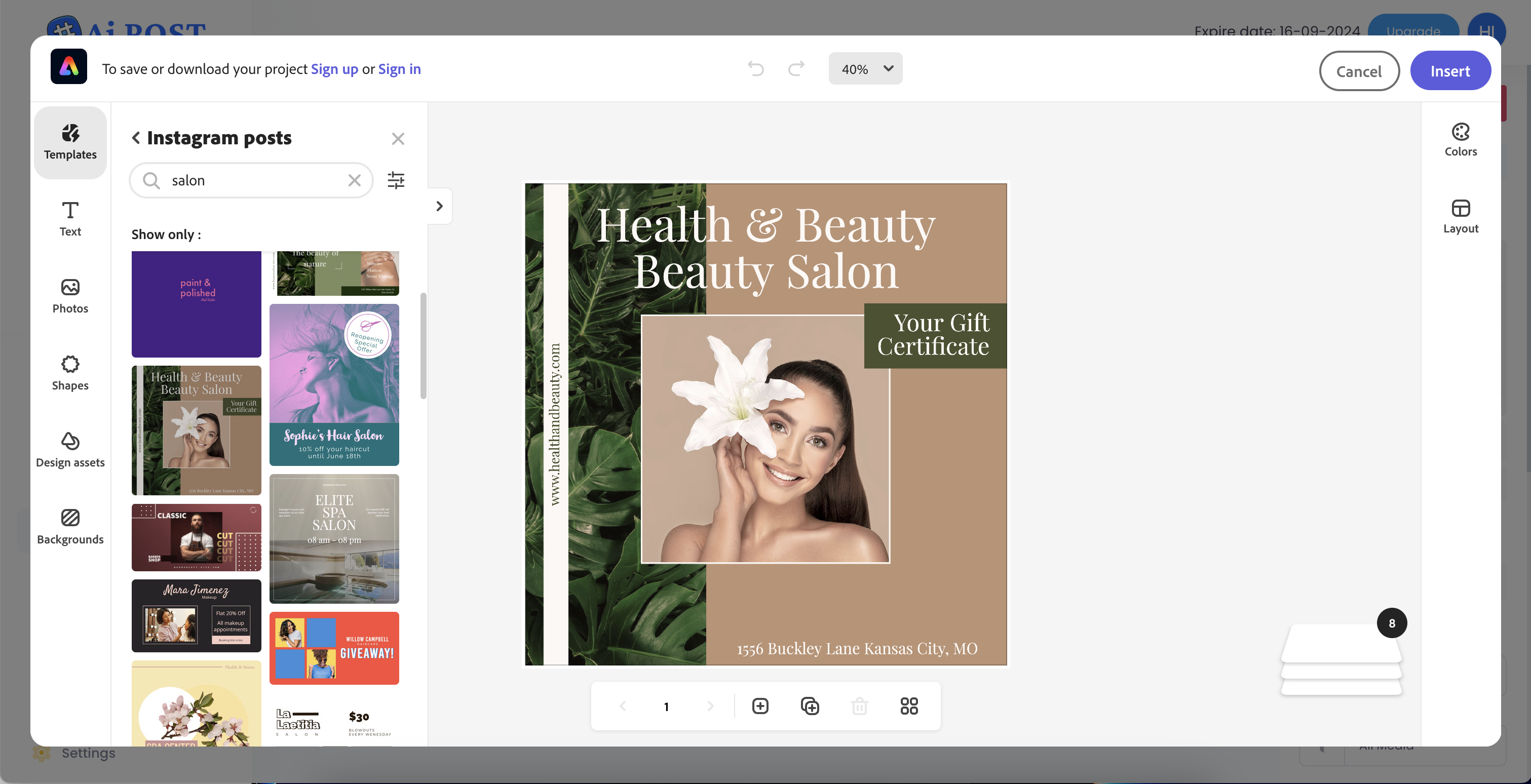The width and height of the screenshot is (1531, 784).
Task: Go back from Instagram posts
Action: pyautogui.click(x=136, y=138)
